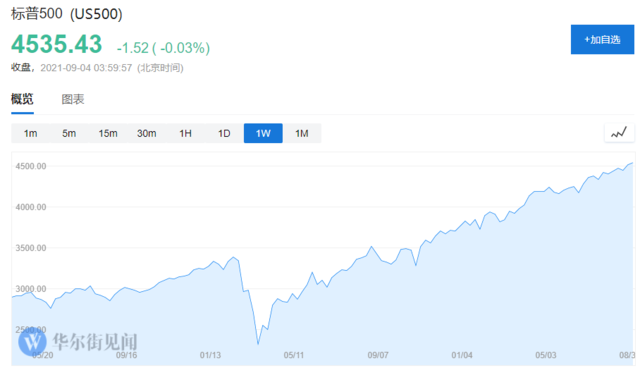Click the 05/03 date axis label
This screenshot has height=373, width=640.
[x=546, y=355]
